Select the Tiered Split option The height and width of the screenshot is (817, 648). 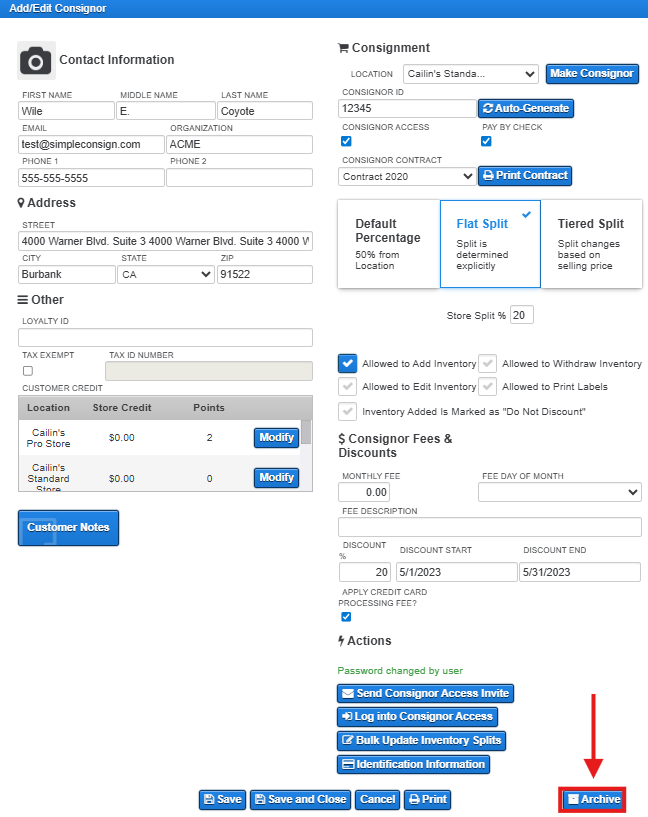point(590,244)
